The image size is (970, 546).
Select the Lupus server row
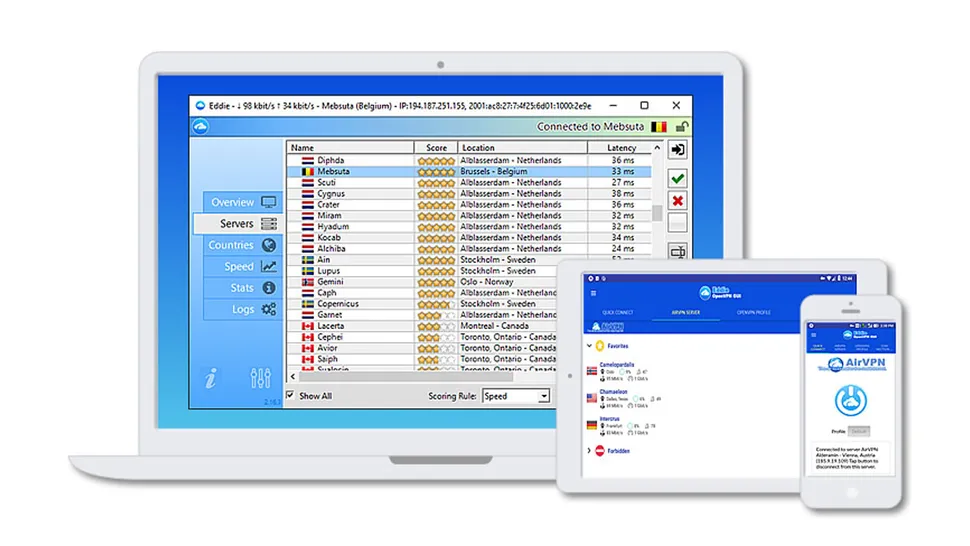(423, 271)
